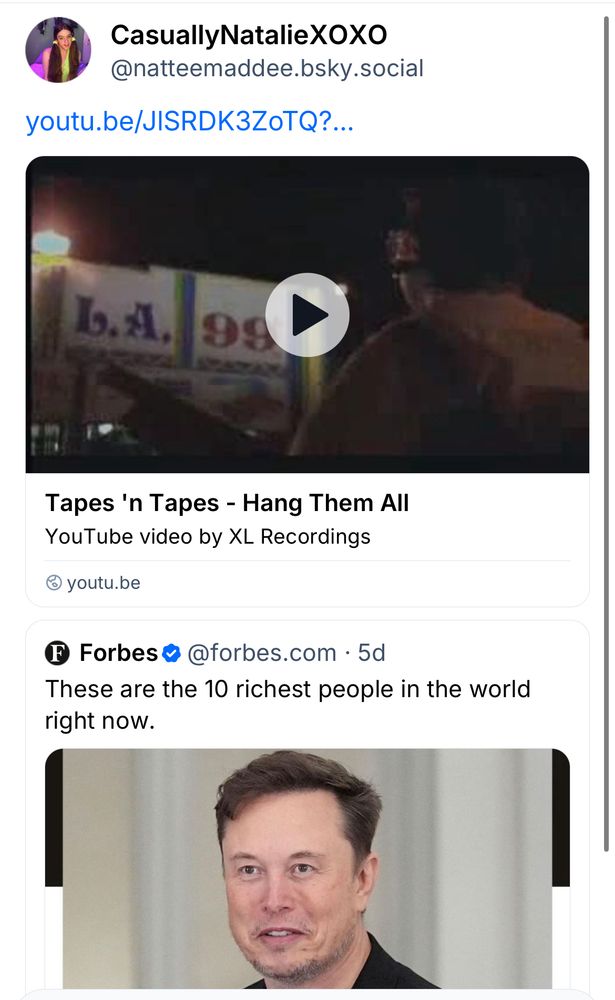The height and width of the screenshot is (1000, 615).
Task: Click the display name CasuallyNatalieXOXO
Action: coord(250,35)
